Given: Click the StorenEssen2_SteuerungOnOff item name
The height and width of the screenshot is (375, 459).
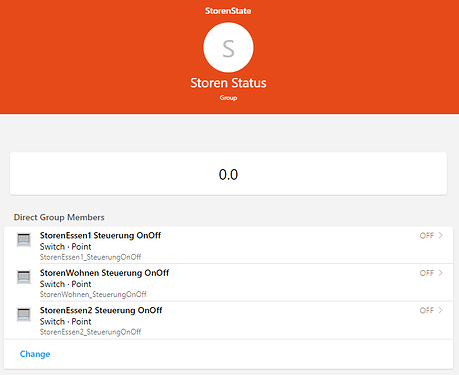Looking at the screenshot, I should (90, 332).
